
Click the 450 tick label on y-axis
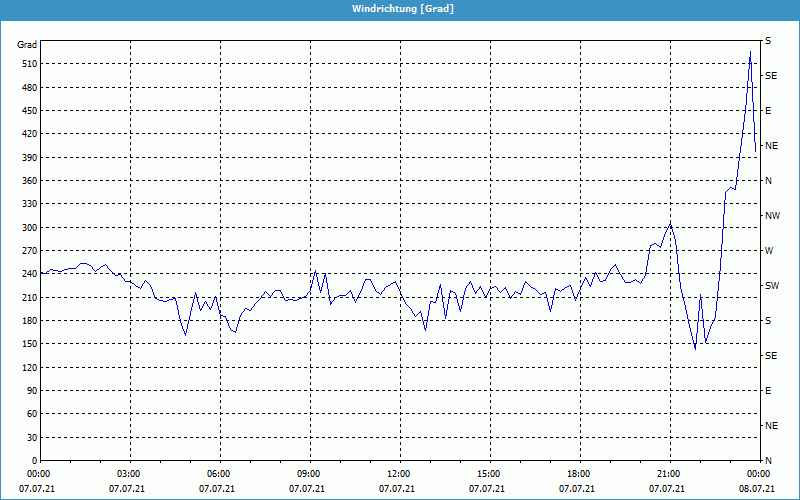pyautogui.click(x=27, y=111)
